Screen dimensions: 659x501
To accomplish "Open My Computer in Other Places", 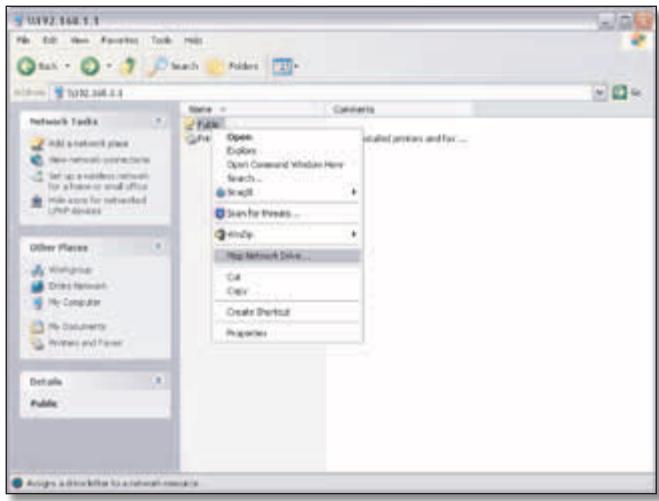I will (75, 302).
